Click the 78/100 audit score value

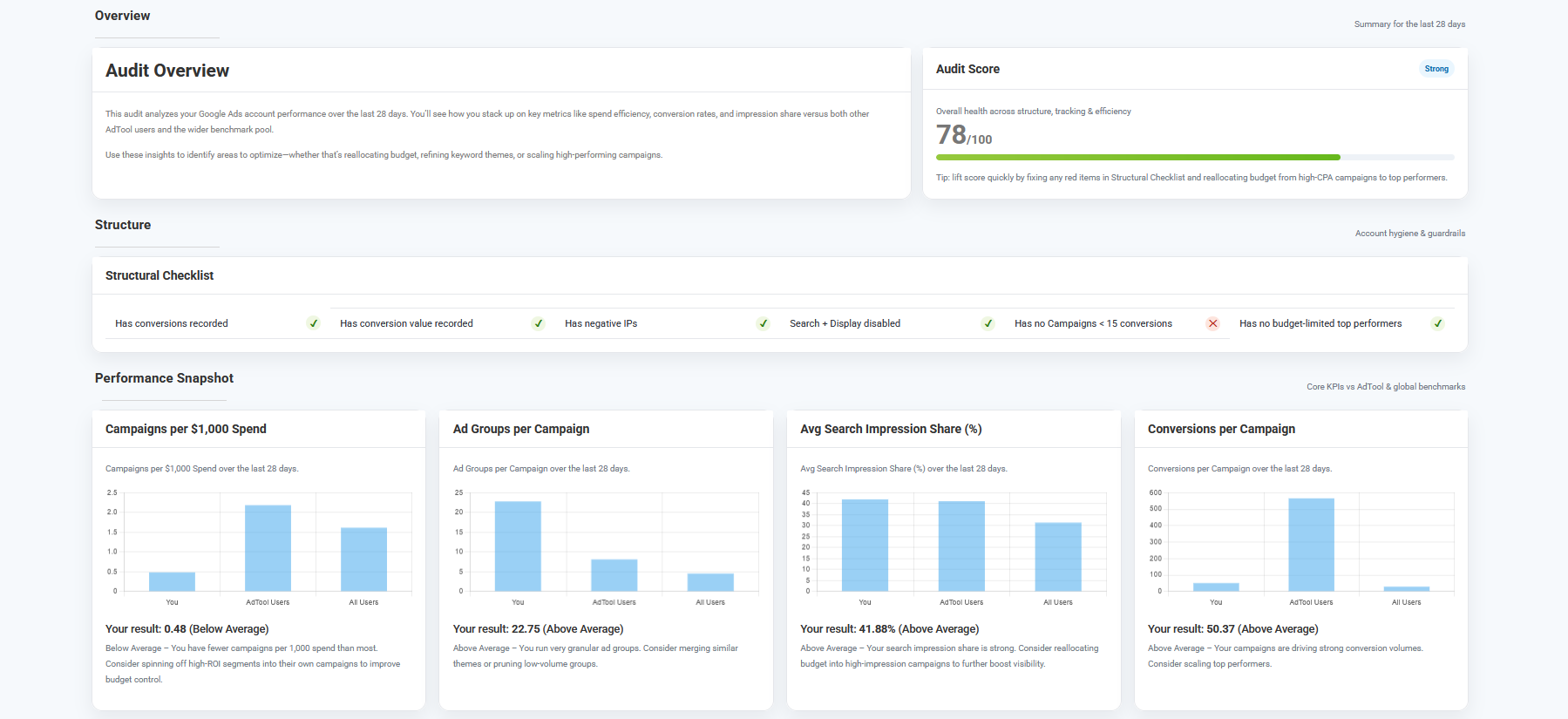point(963,135)
